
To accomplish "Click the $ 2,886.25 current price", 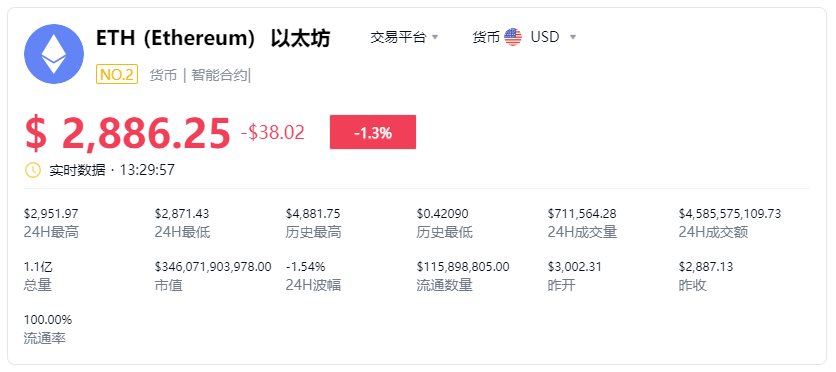I will click(127, 133).
